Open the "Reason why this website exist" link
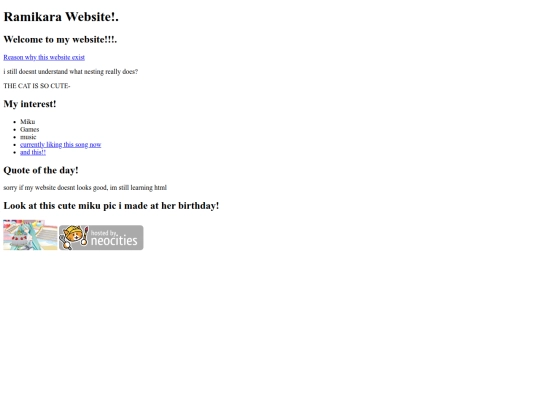The image size is (540, 405). coord(44,57)
